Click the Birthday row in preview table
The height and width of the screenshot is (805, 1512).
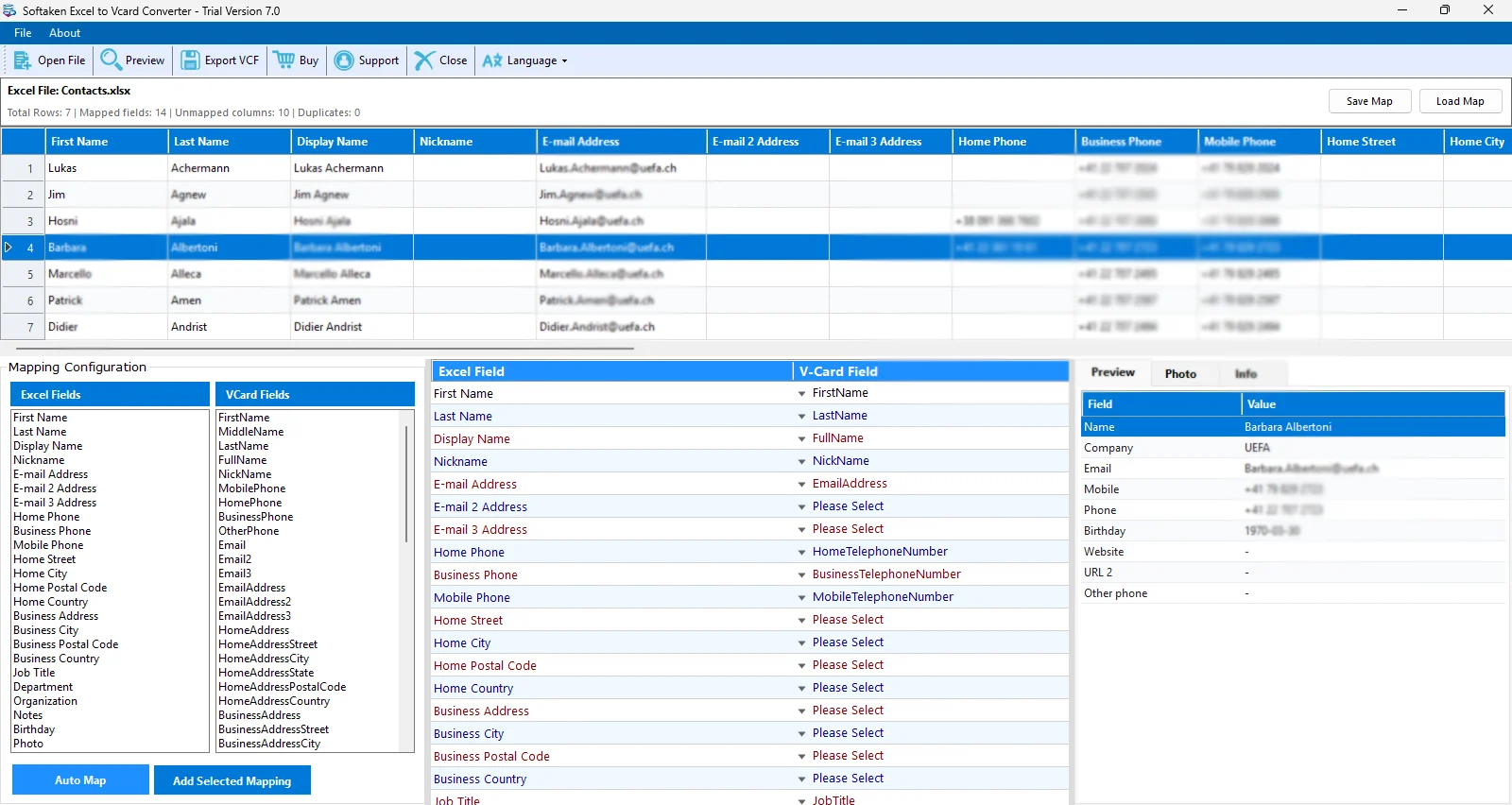1293,531
